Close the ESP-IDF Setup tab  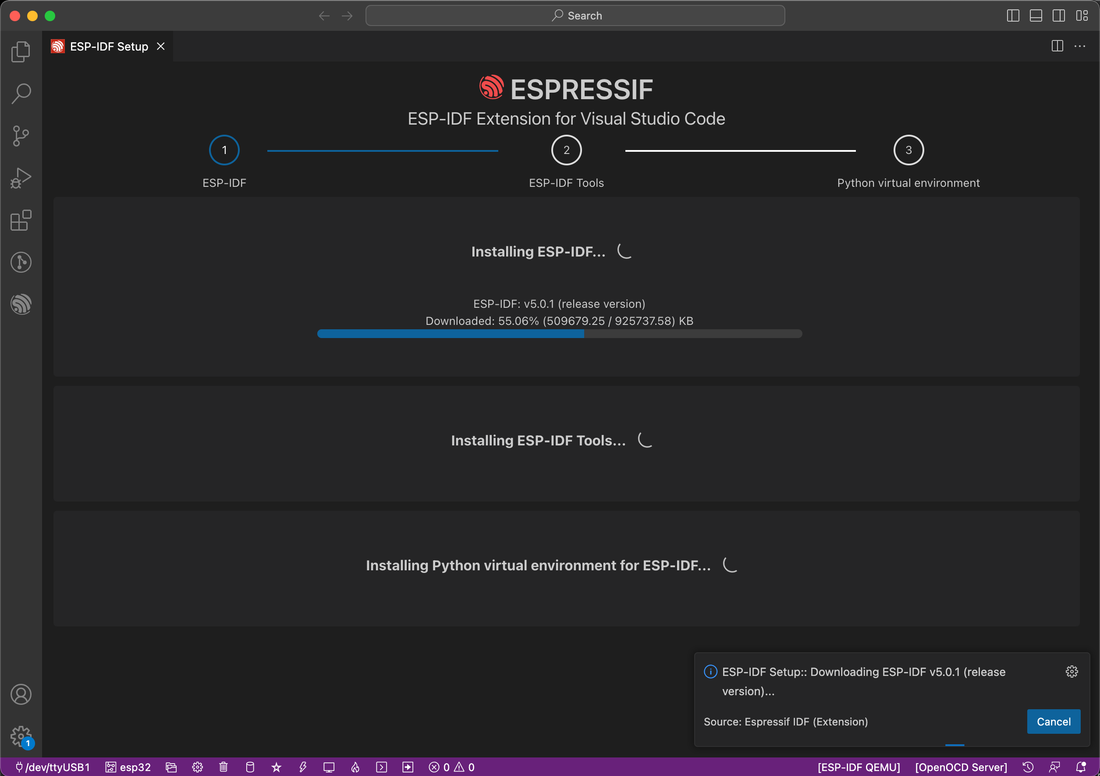(x=161, y=46)
